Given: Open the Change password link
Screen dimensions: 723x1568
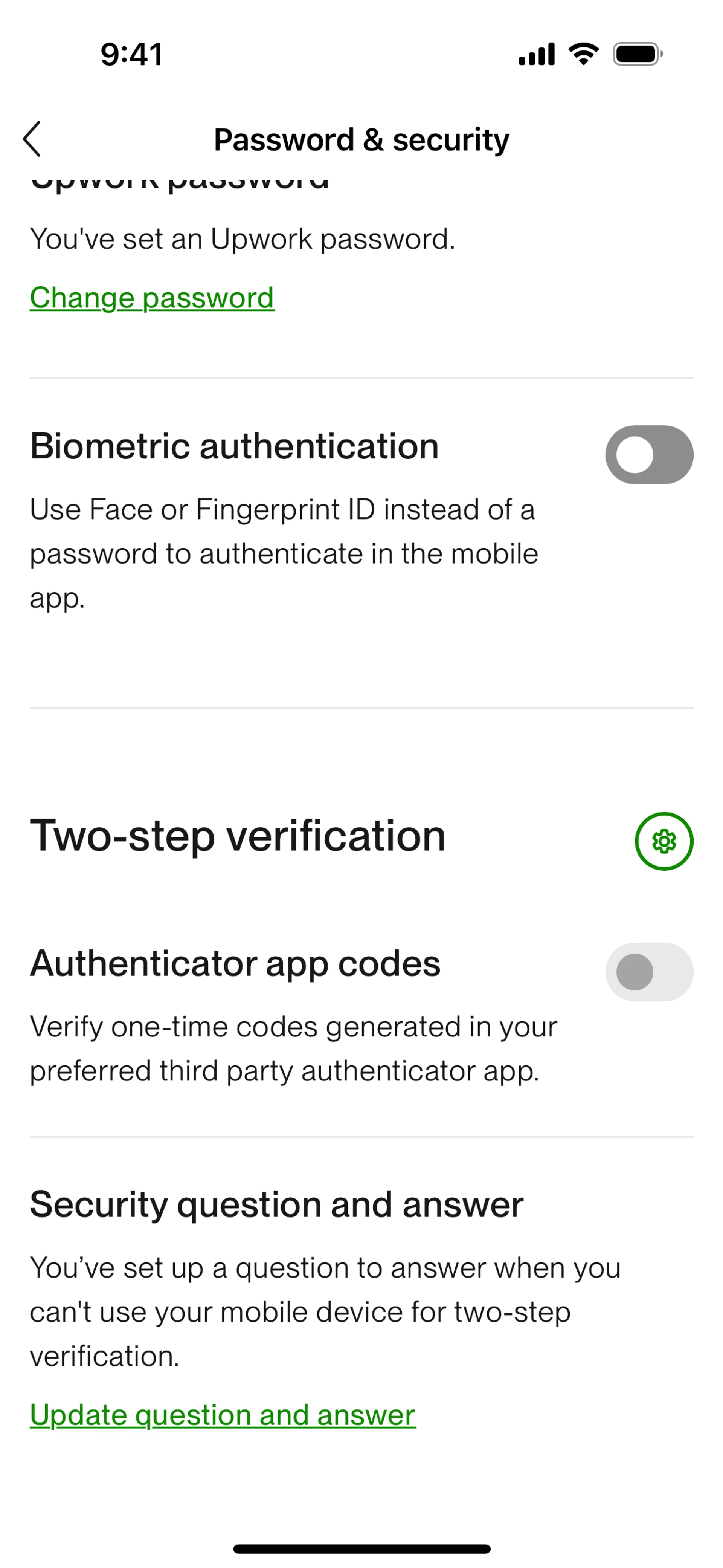Looking at the screenshot, I should pos(152,298).
